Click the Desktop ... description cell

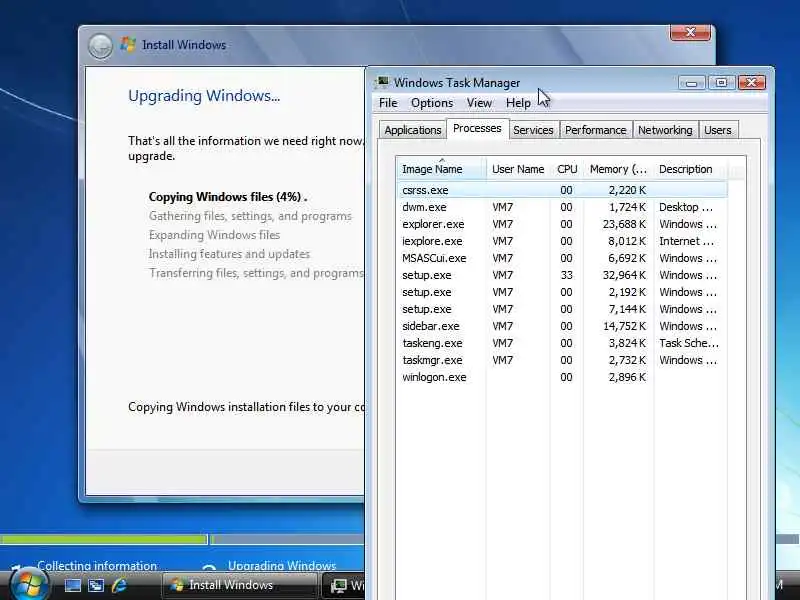(686, 207)
